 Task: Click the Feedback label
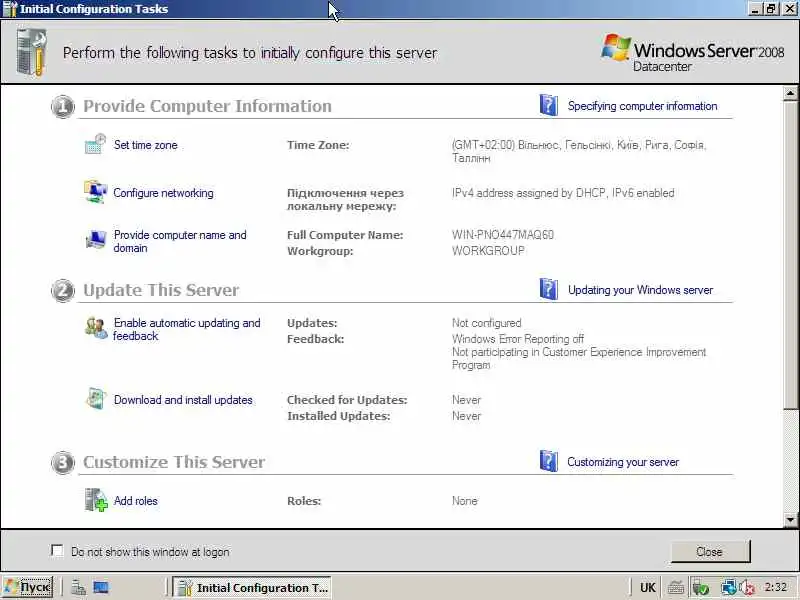315,339
